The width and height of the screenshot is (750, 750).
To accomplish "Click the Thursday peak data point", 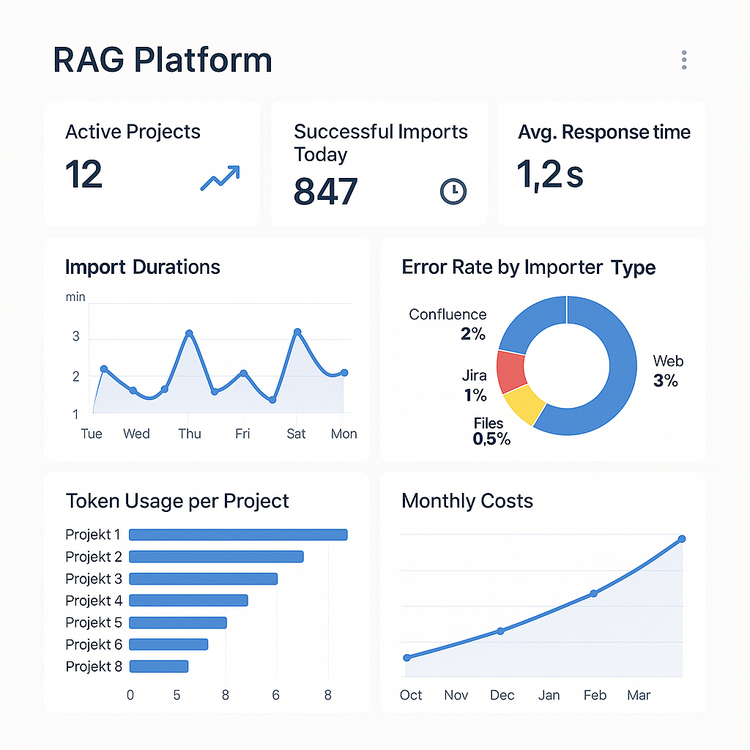I will pyautogui.click(x=189, y=333).
